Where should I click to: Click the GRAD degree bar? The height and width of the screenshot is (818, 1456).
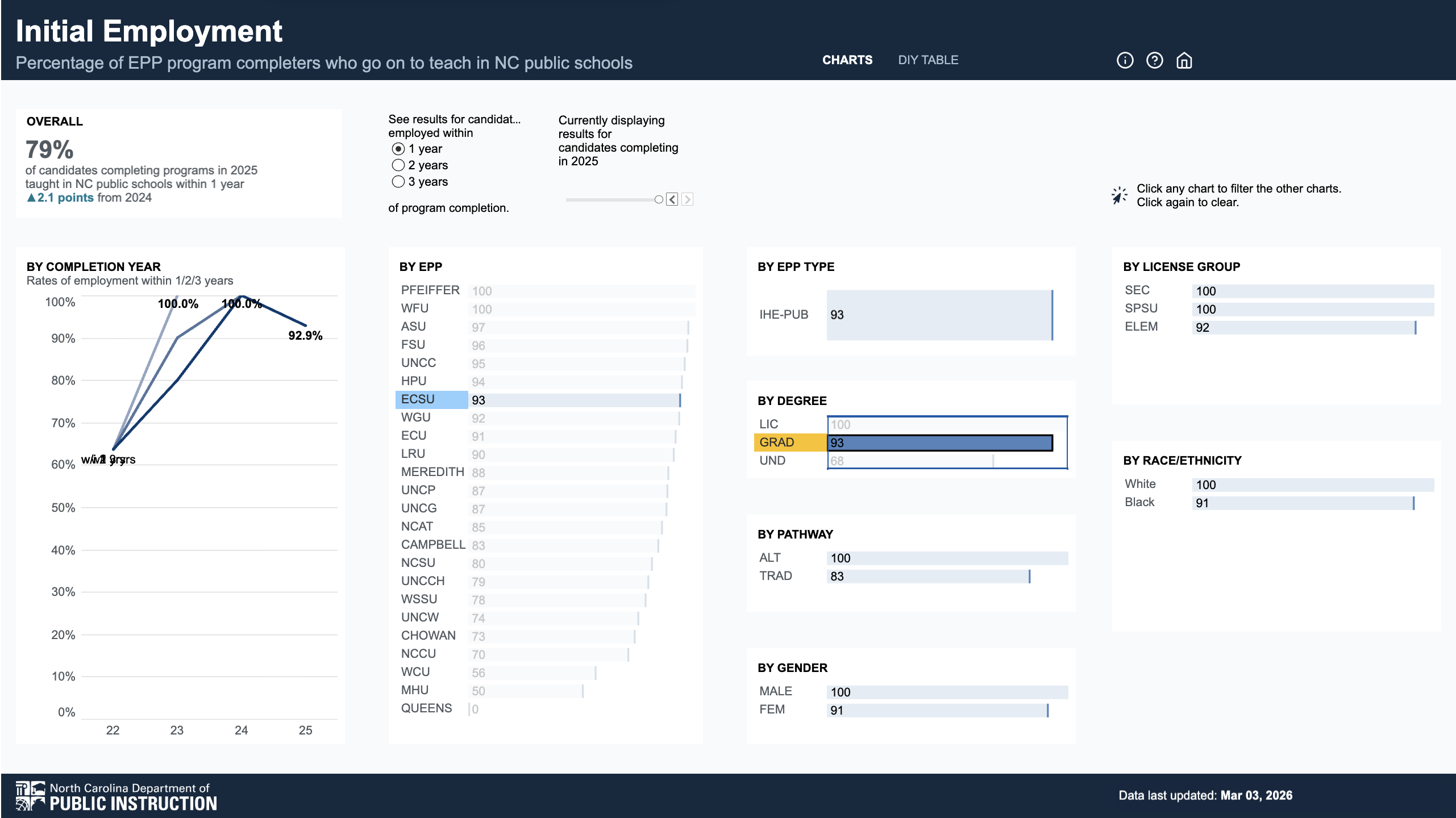[940, 443]
